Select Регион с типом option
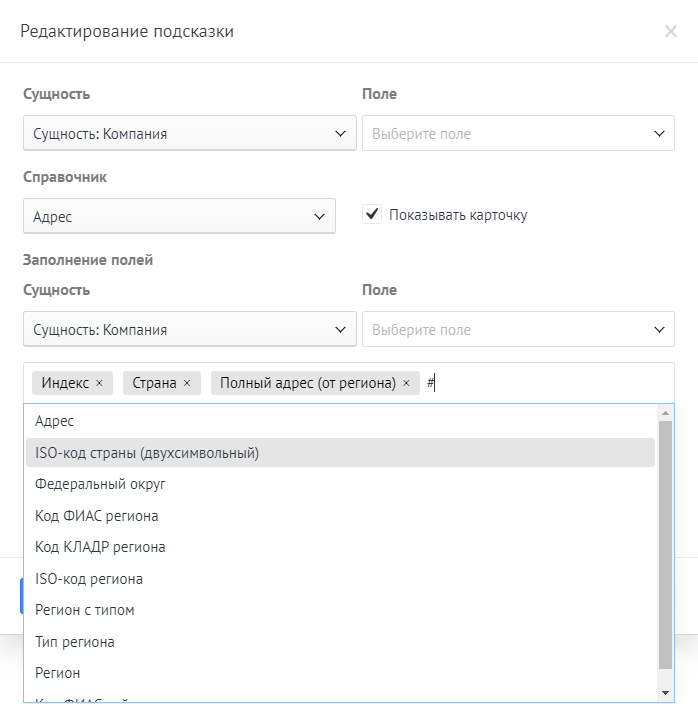The width and height of the screenshot is (698, 704). tap(340, 610)
